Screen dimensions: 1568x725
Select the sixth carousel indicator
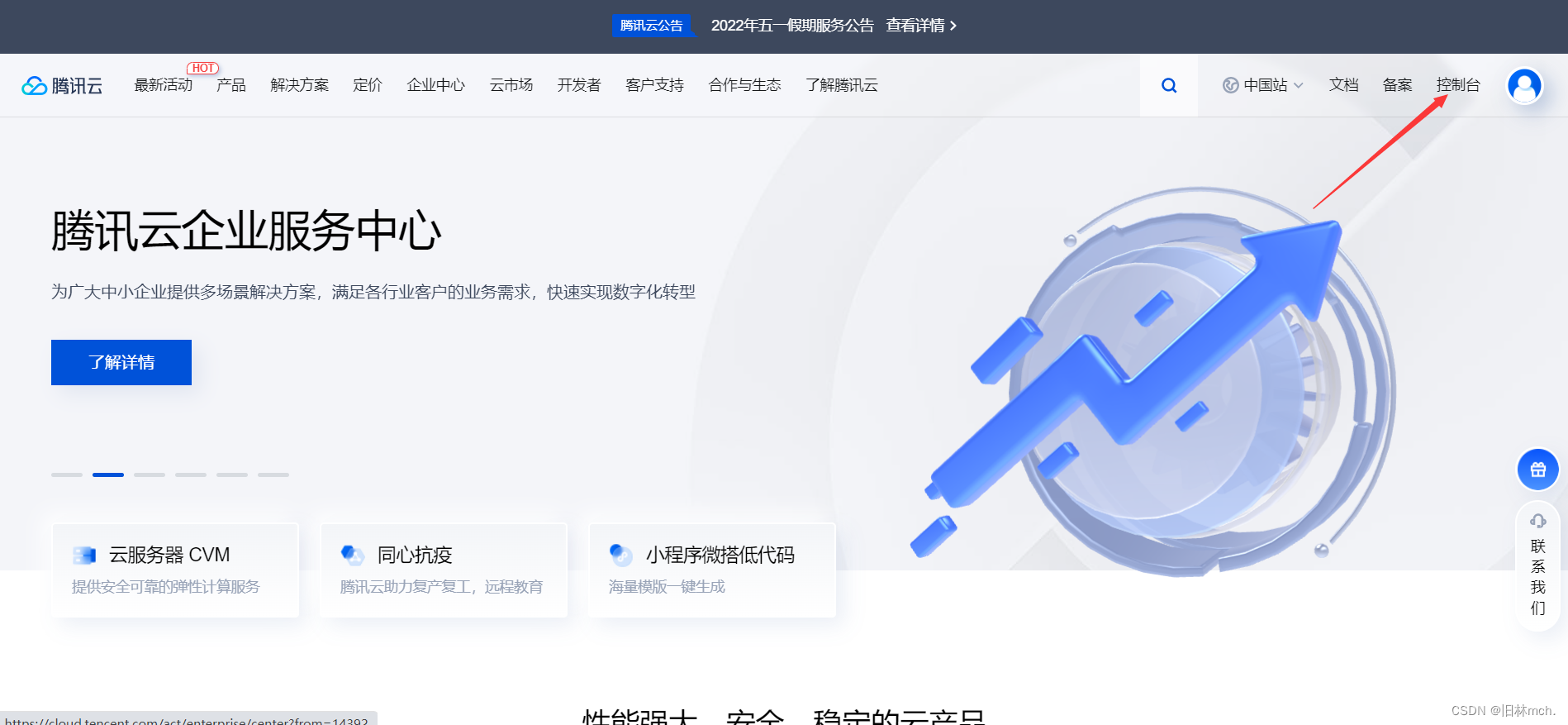(273, 475)
